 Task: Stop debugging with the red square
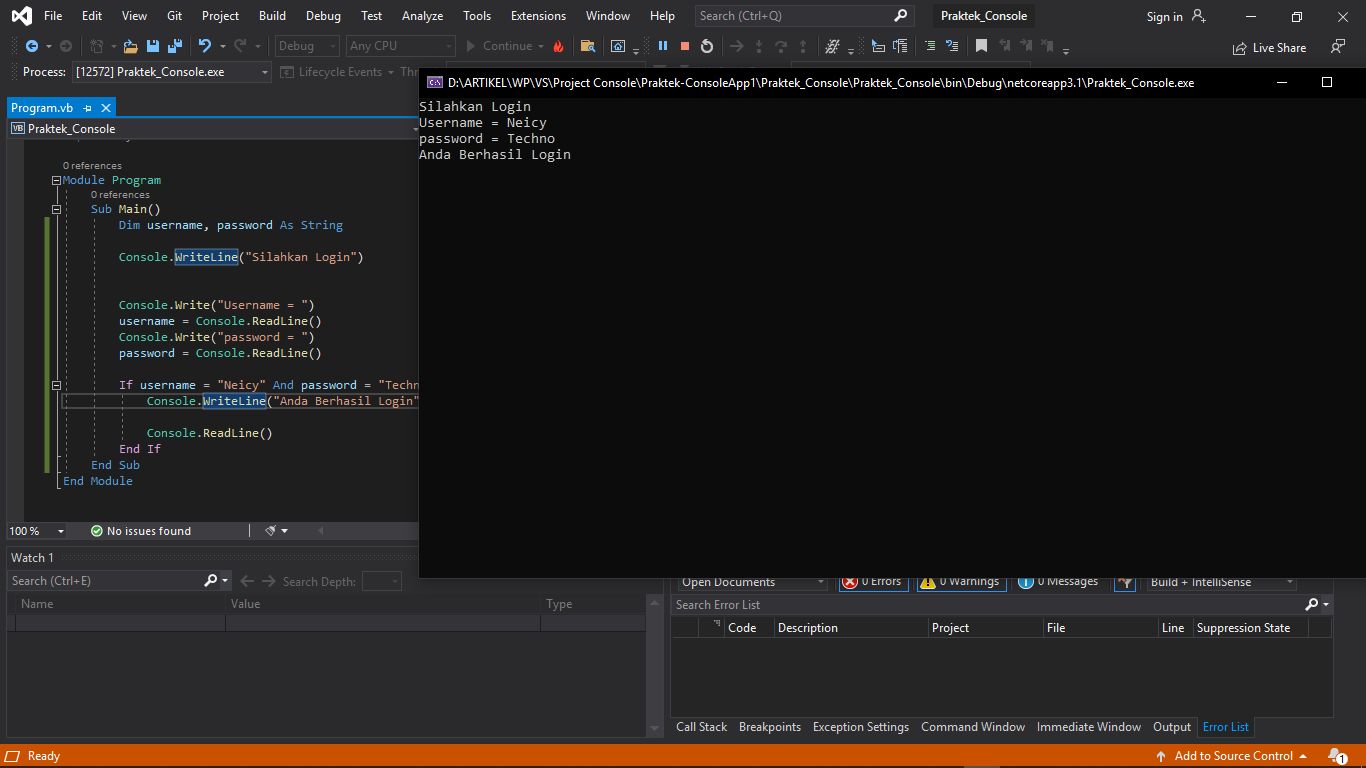click(x=685, y=46)
